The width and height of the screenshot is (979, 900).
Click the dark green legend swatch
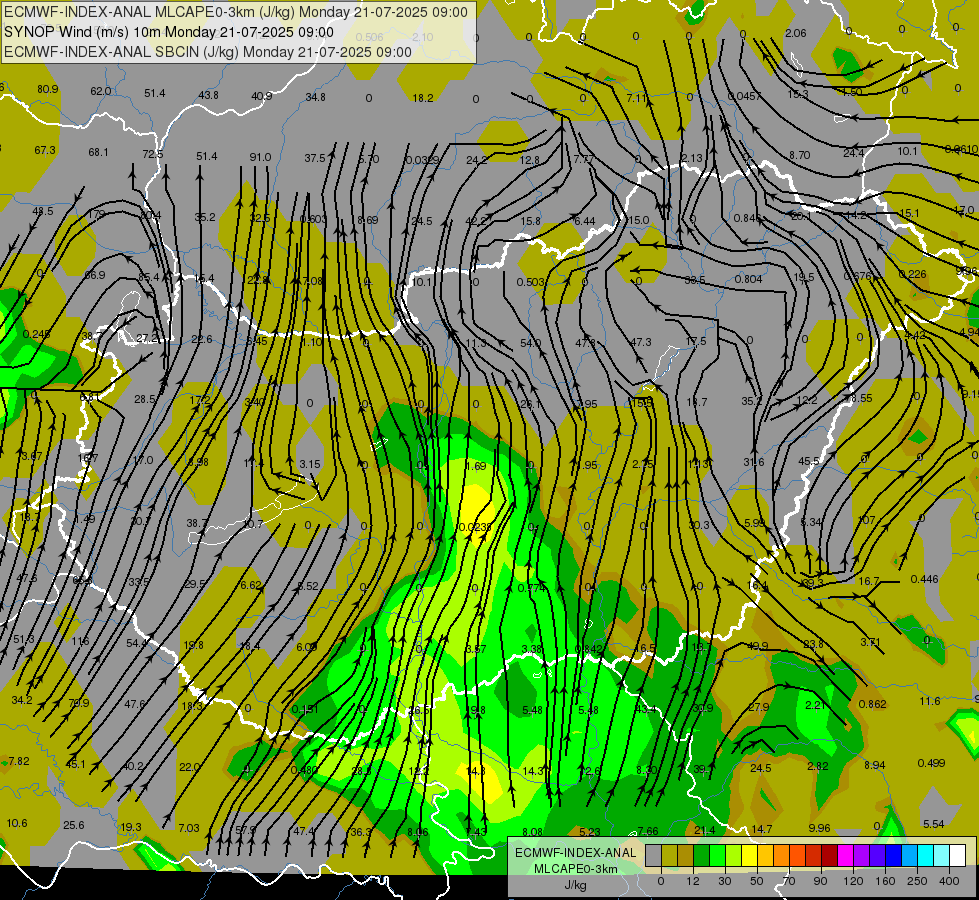(x=702, y=855)
